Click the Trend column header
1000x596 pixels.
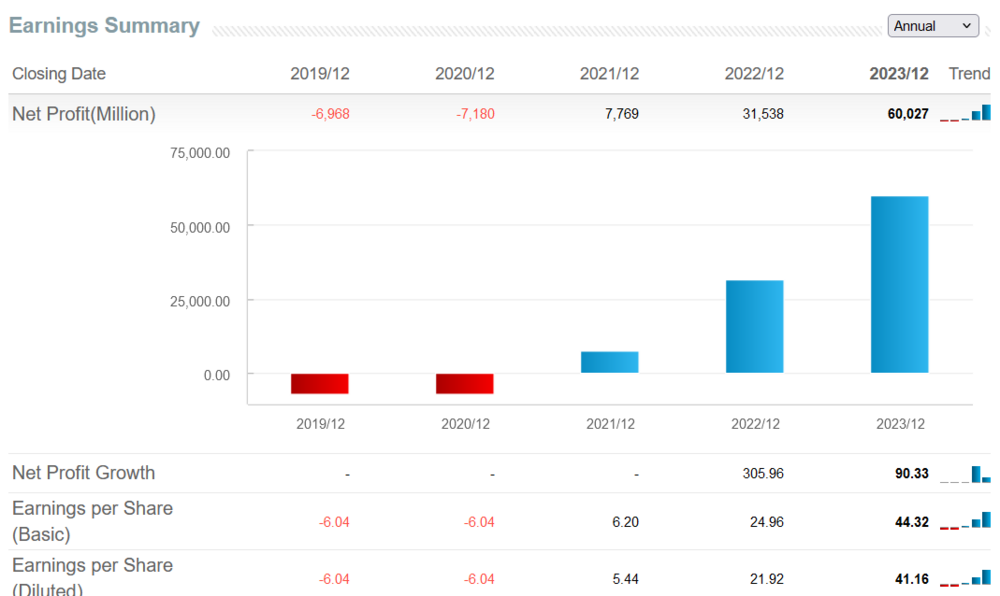969,74
